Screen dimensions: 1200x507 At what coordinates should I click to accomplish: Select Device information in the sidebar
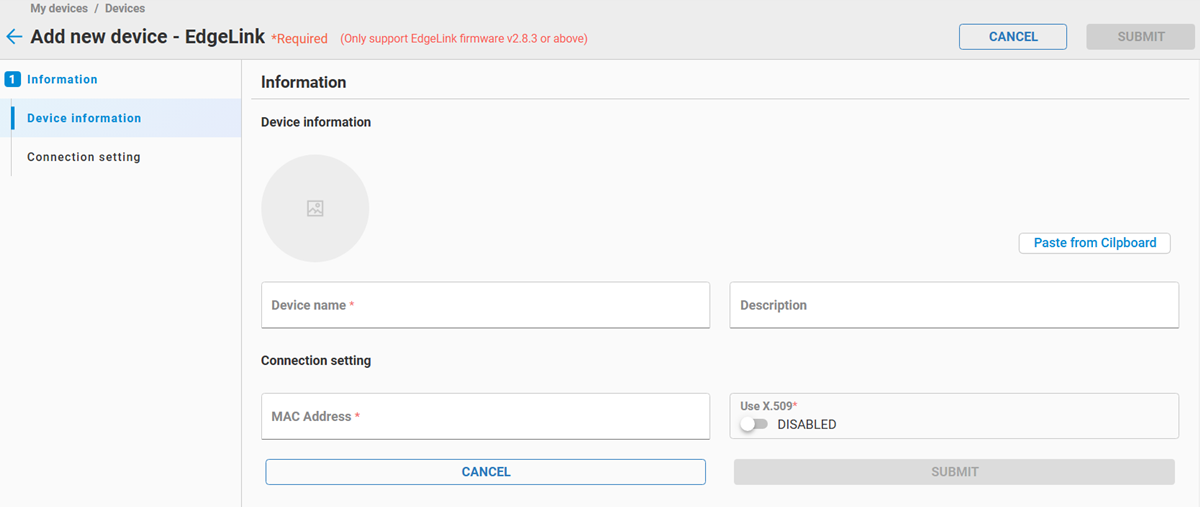coord(84,118)
